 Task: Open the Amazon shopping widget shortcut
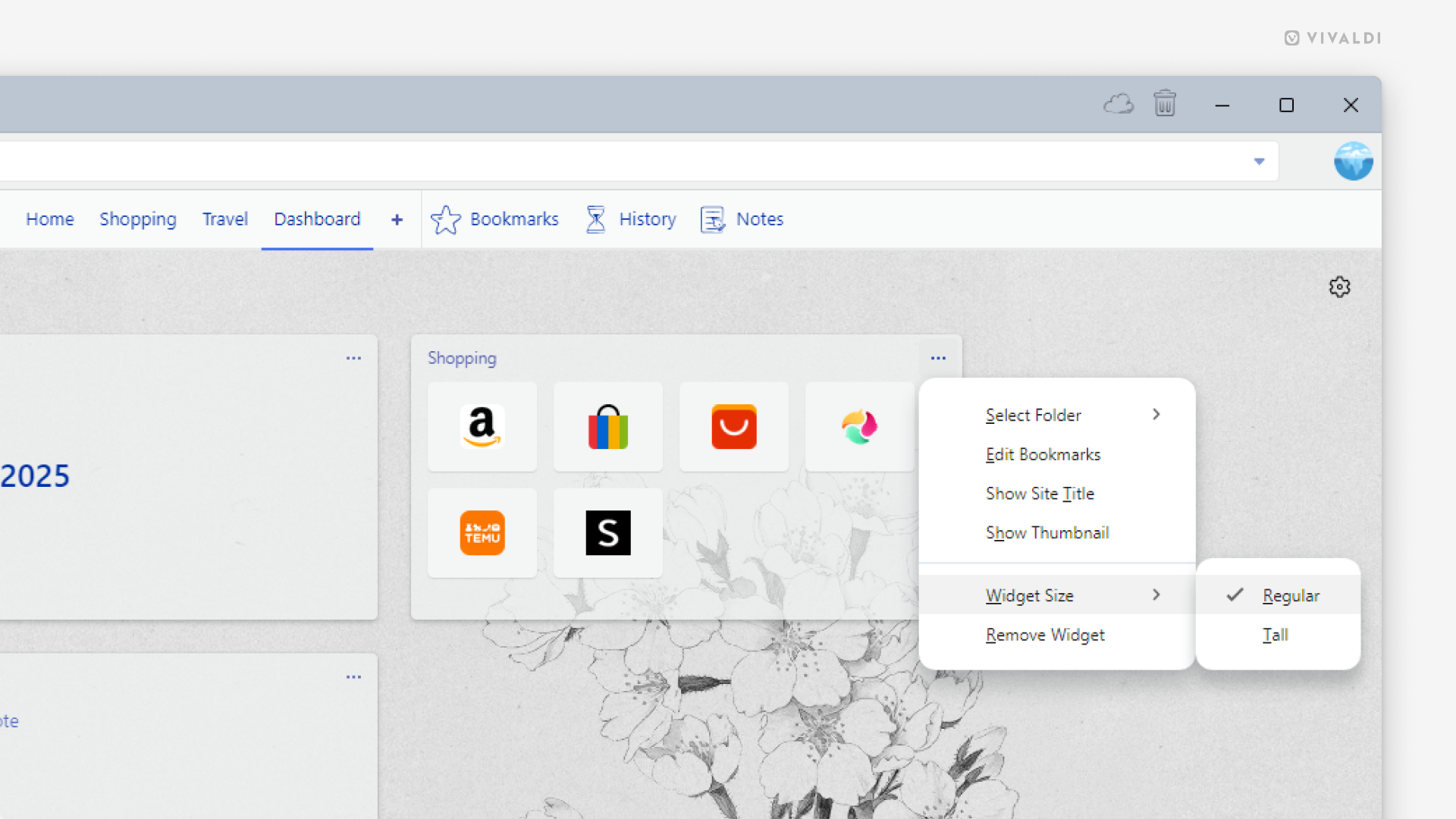(482, 426)
